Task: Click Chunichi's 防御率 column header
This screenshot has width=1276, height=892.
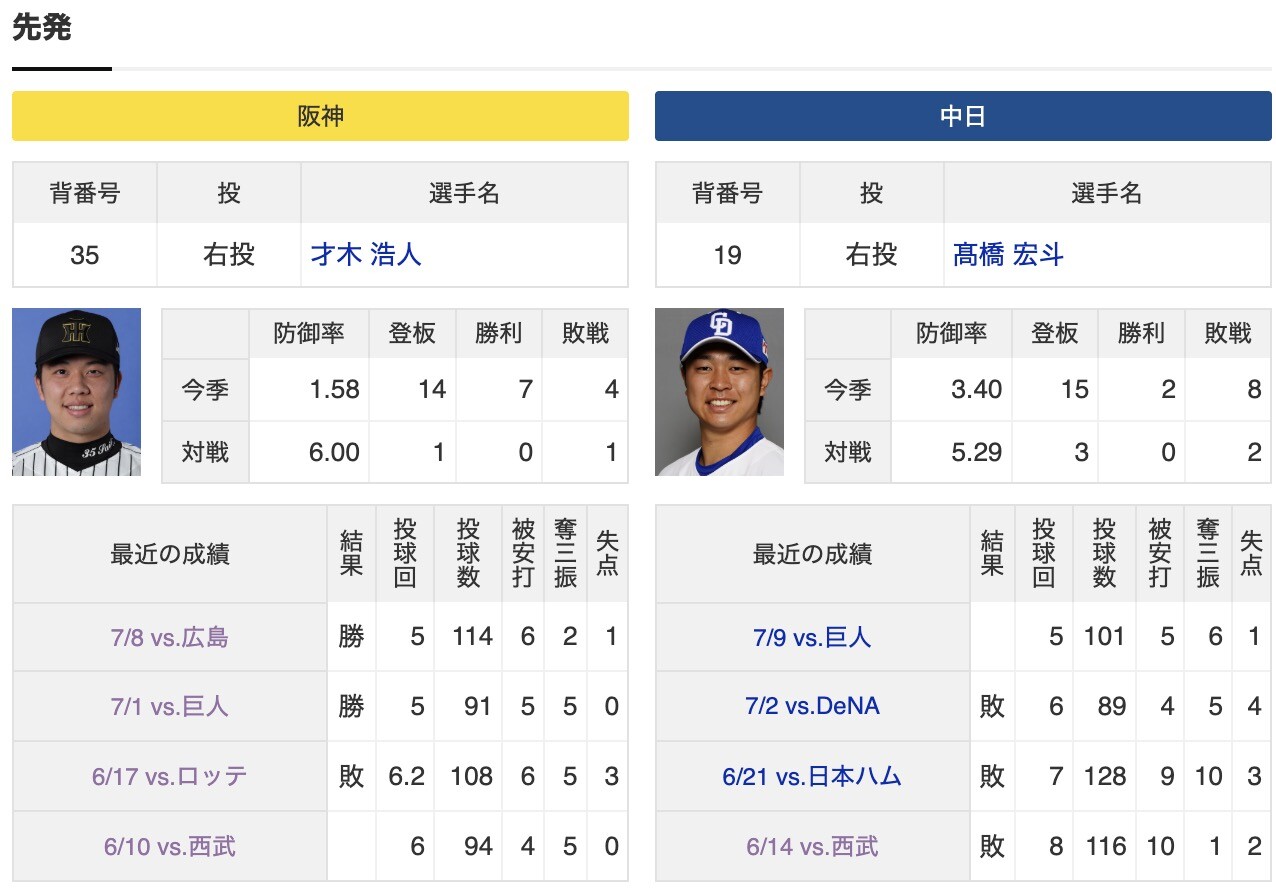Action: (x=951, y=334)
